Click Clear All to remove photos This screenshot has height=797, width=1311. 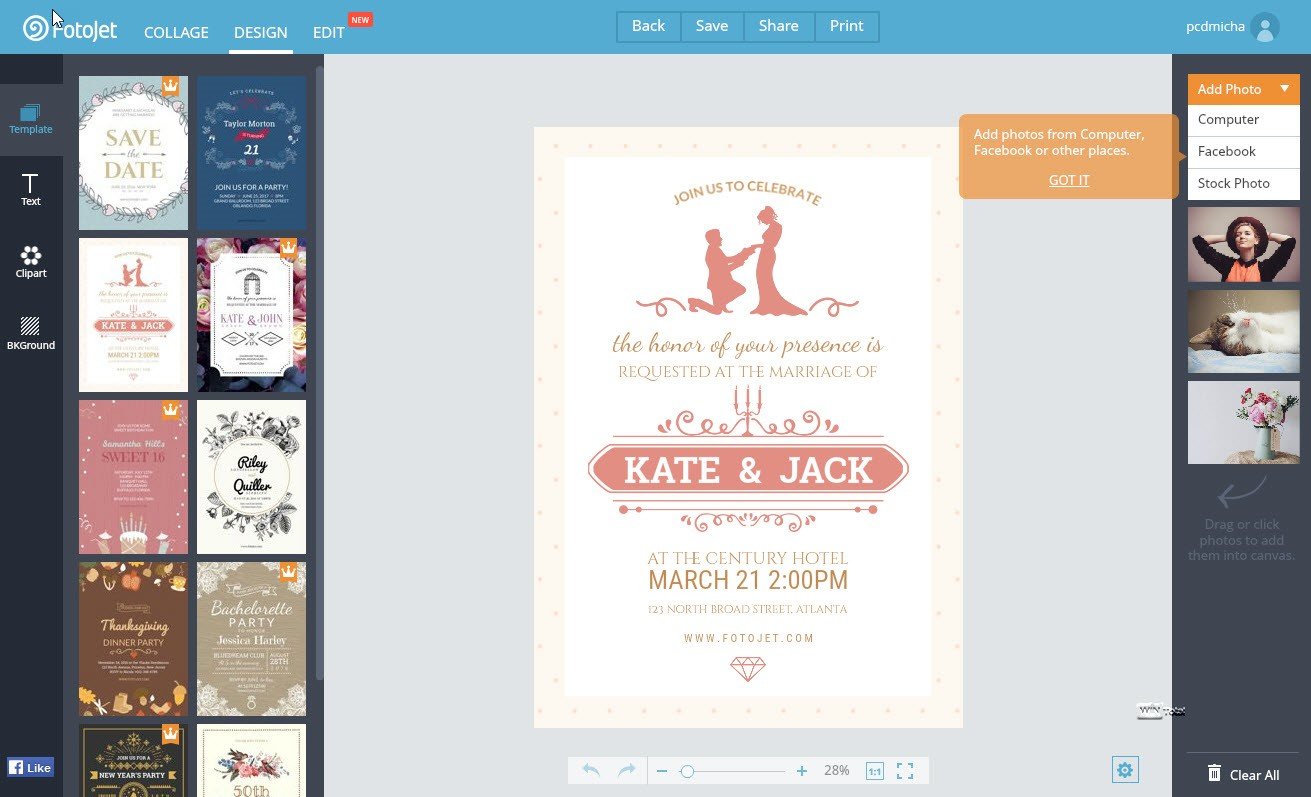tap(1243, 774)
